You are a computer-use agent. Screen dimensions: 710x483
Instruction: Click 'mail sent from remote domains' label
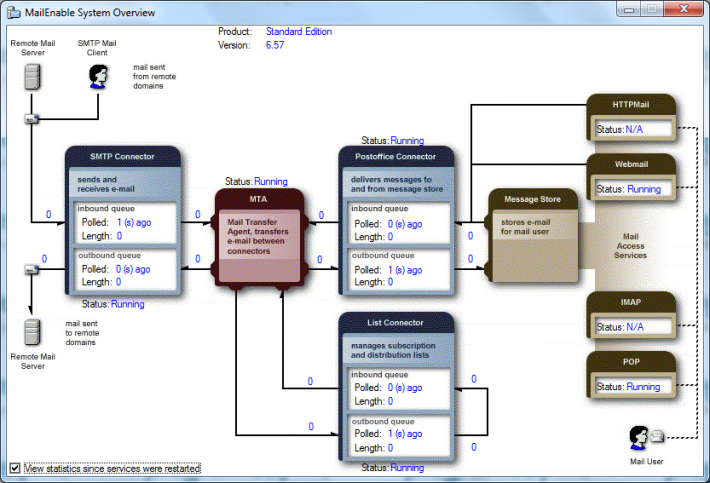(x=154, y=77)
